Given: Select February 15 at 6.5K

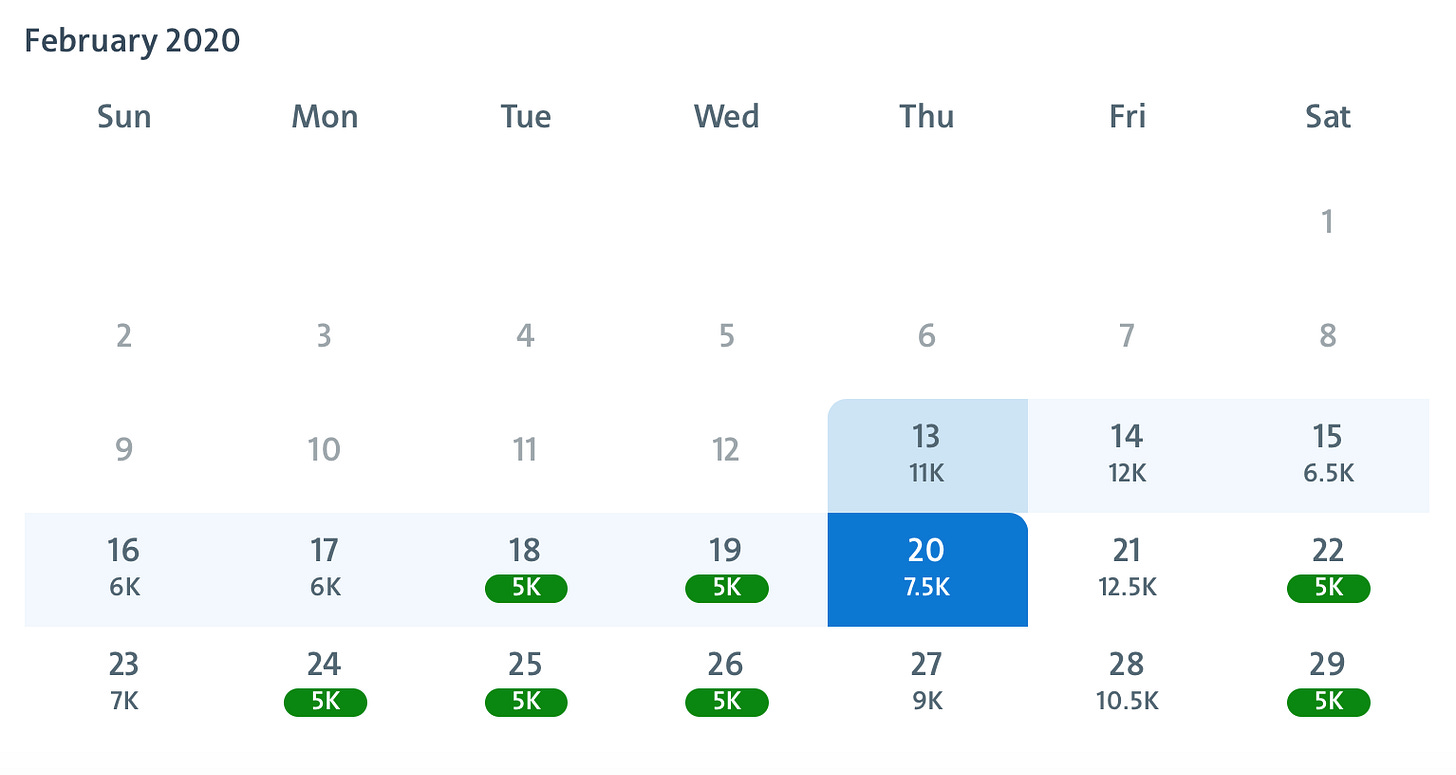Looking at the screenshot, I should click(x=1328, y=454).
